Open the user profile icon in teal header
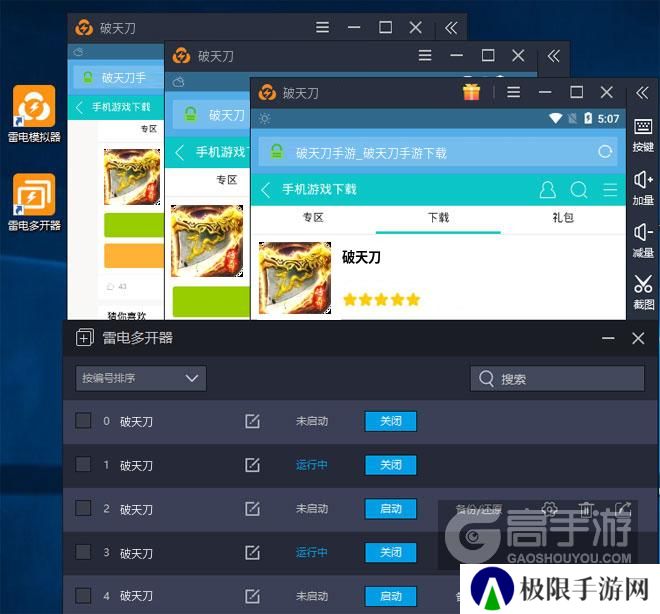The width and height of the screenshot is (660, 614). pos(548,190)
